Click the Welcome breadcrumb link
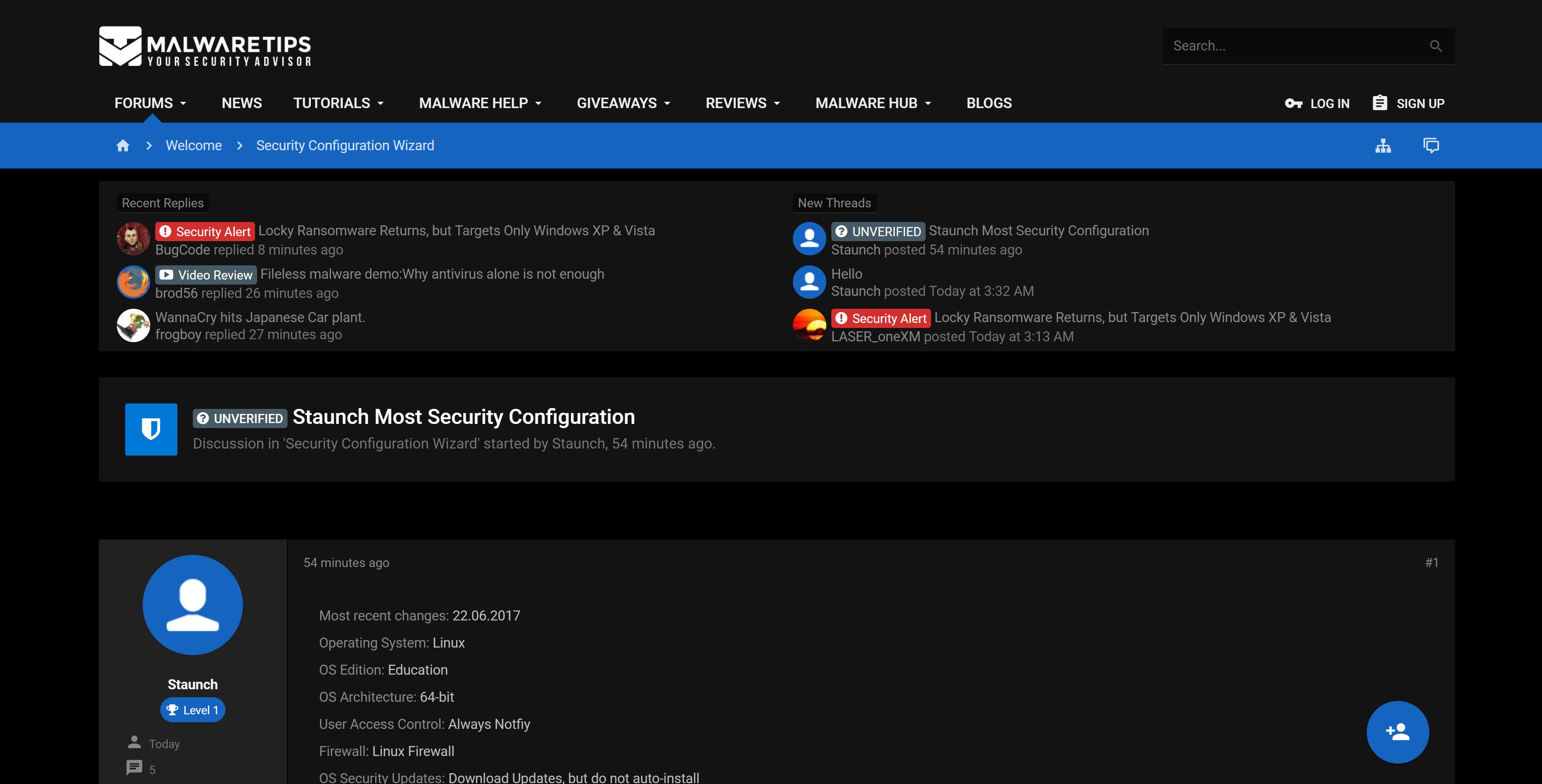Screen dimensions: 1542x784 [193, 146]
